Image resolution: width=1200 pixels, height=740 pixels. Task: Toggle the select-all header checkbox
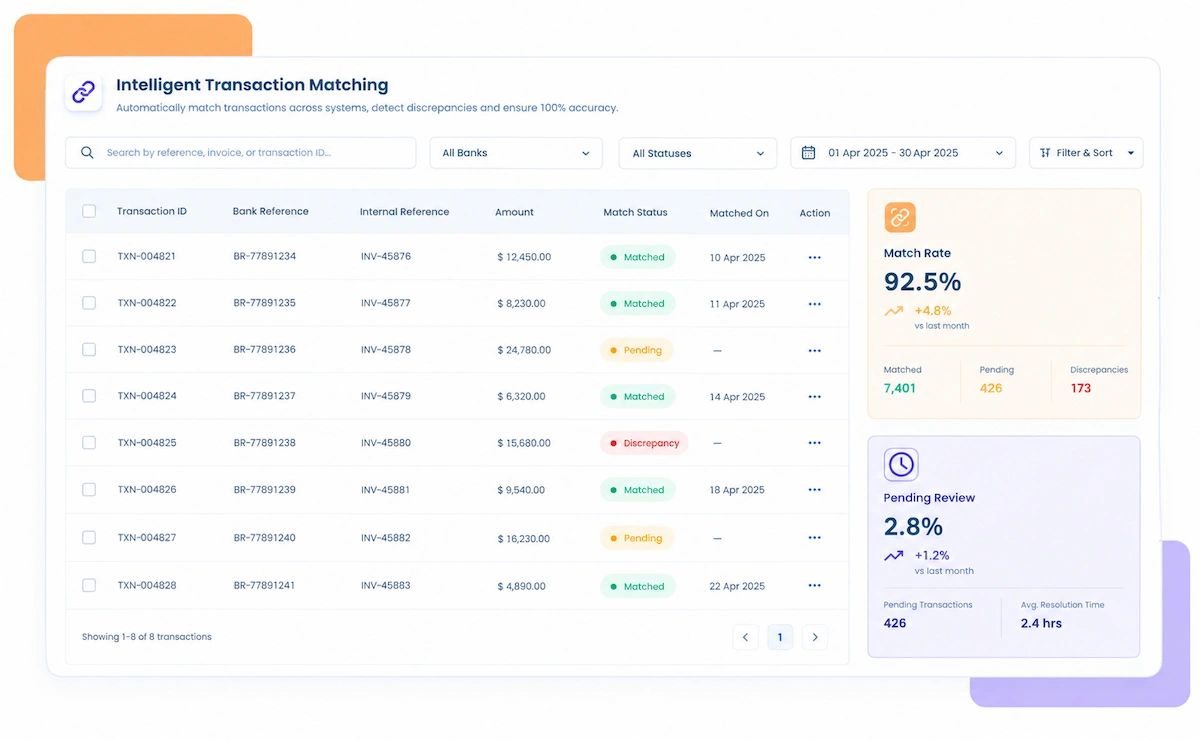(x=89, y=211)
